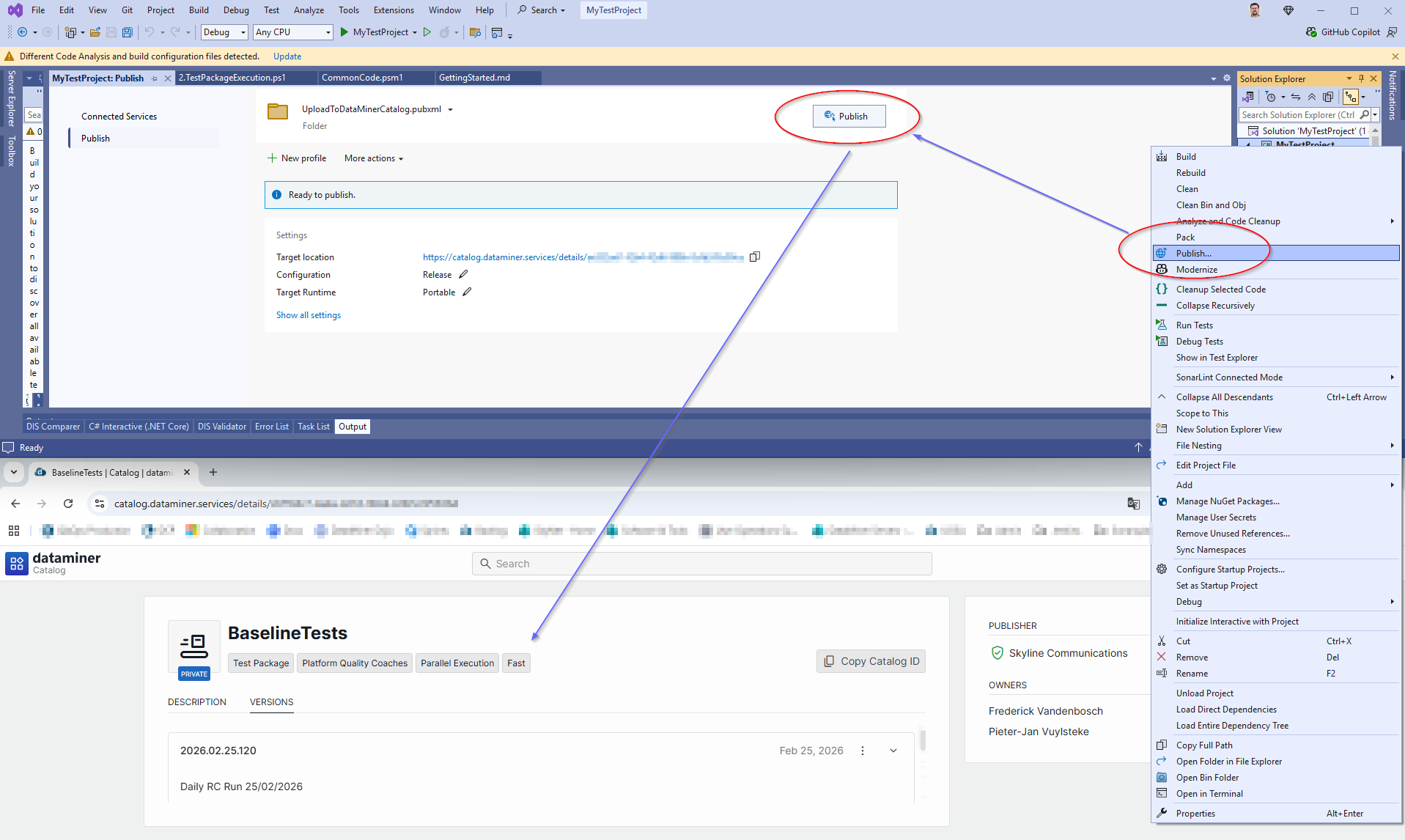Toggle auto-hide pin on Solution Explorer

tap(1361, 78)
